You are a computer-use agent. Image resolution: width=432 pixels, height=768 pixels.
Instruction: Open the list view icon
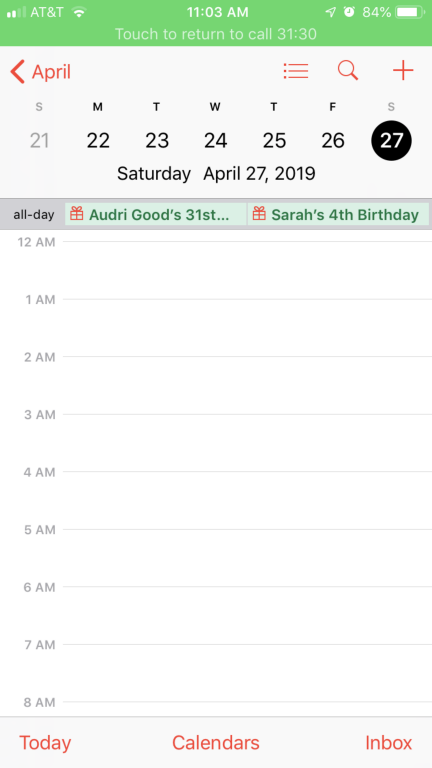(x=296, y=72)
